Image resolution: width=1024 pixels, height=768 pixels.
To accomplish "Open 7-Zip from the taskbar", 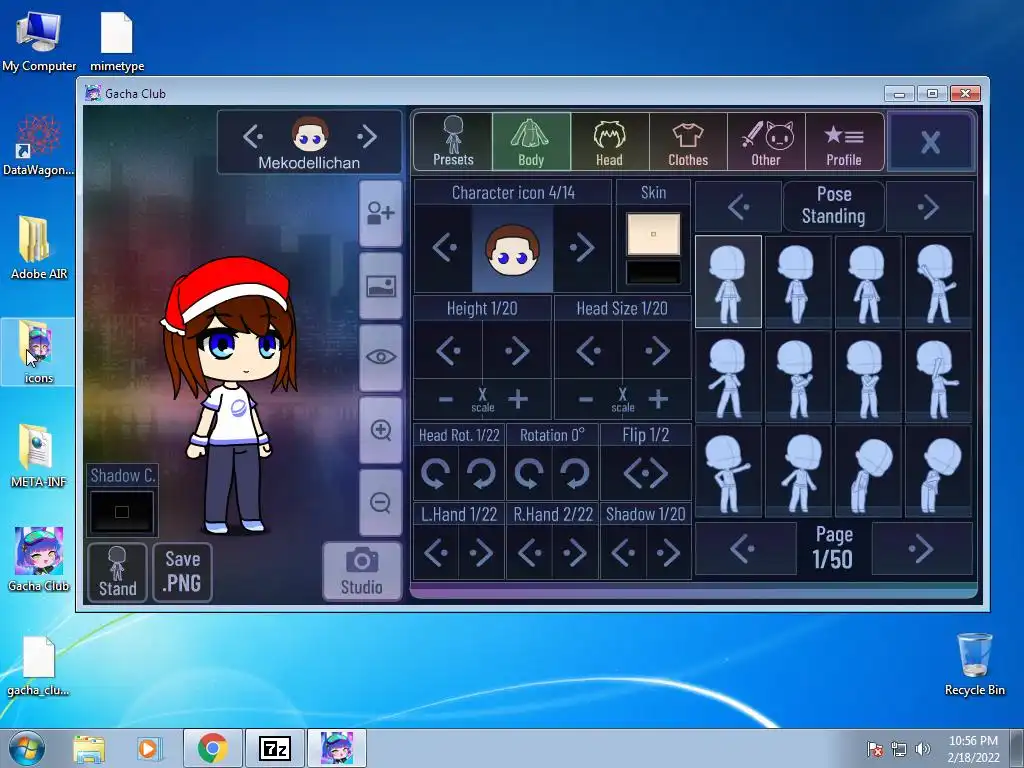I will click(275, 748).
